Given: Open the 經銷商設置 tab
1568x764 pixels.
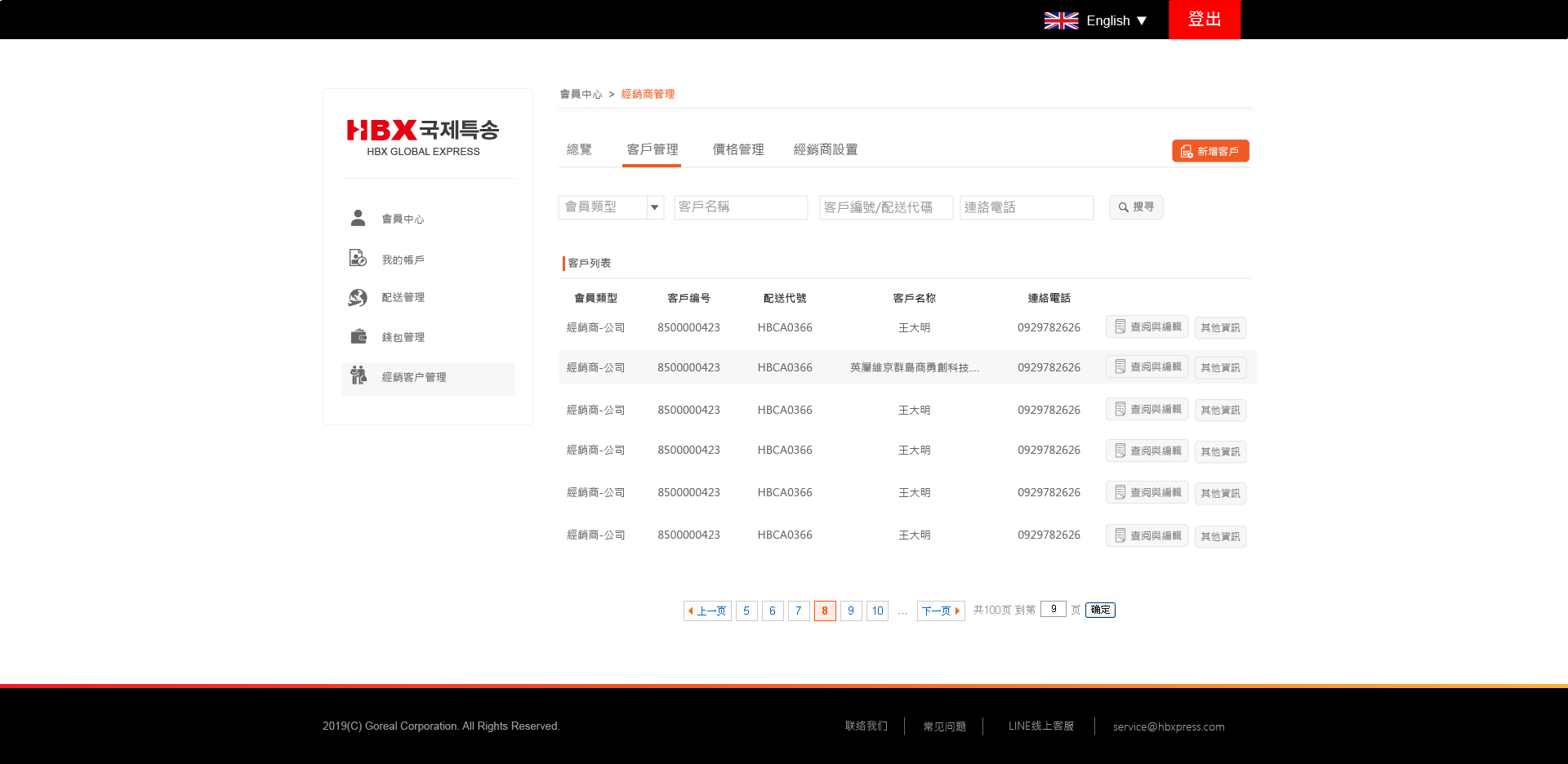Looking at the screenshot, I should point(826,149).
